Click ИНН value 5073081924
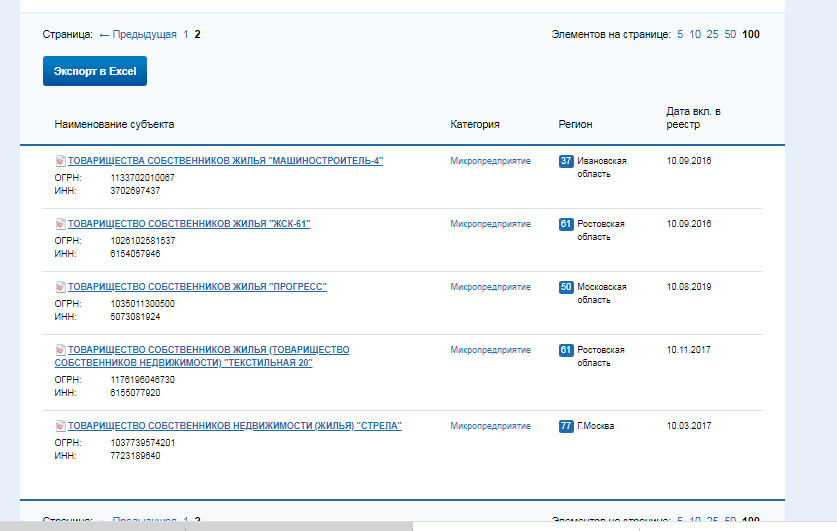 tap(135, 316)
